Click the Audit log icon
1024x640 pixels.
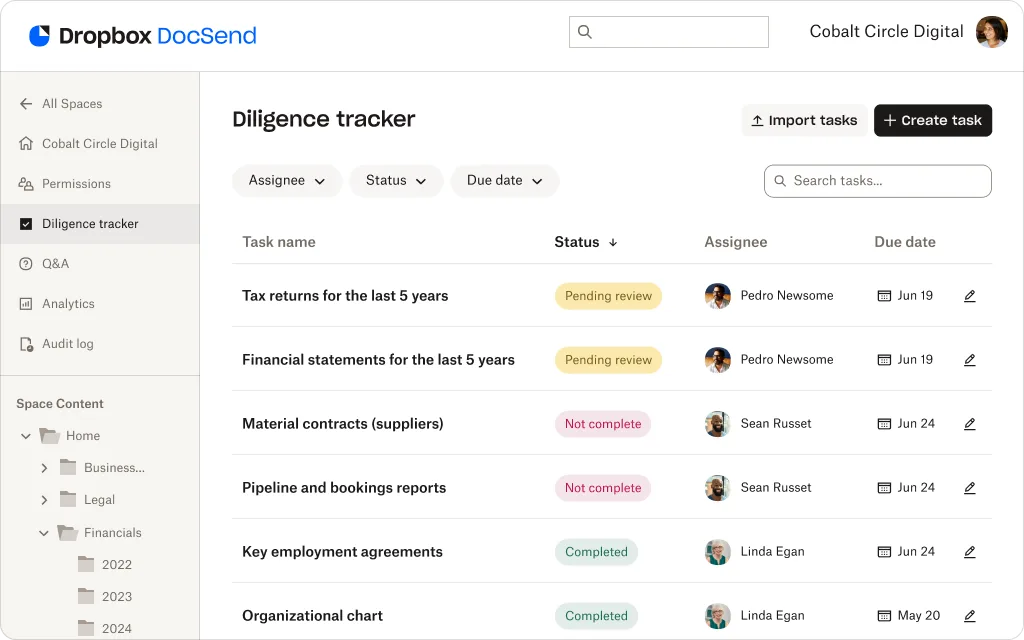(x=23, y=344)
